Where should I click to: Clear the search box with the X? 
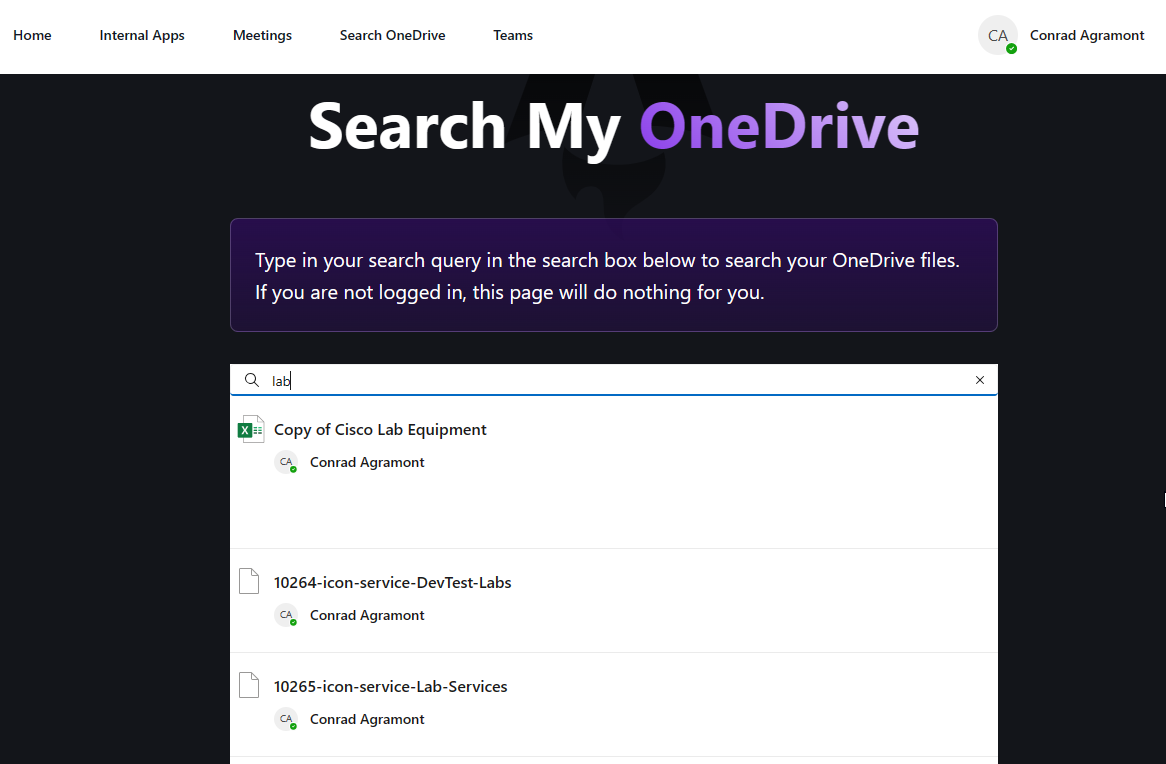tap(980, 380)
